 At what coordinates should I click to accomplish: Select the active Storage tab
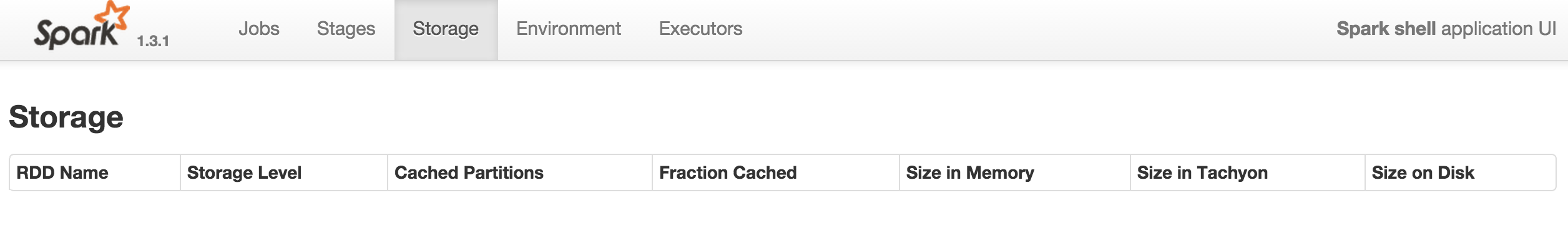coord(446,29)
